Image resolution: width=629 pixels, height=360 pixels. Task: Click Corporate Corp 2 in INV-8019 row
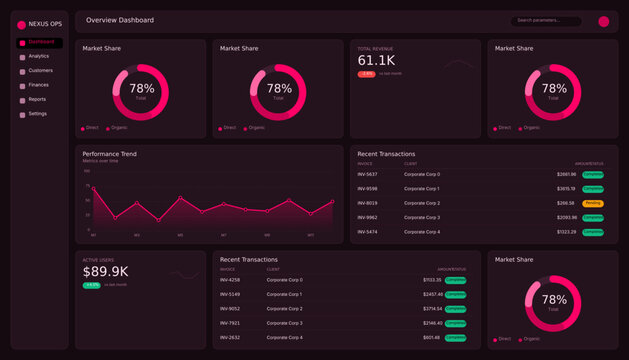pyautogui.click(x=422, y=203)
